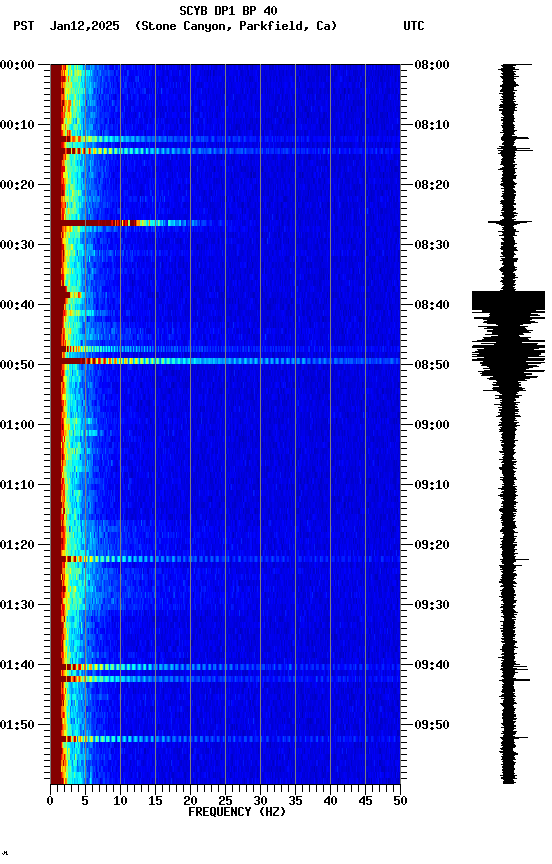Click the 08:10 UTC time label
The image size is (552, 864).
point(432,125)
